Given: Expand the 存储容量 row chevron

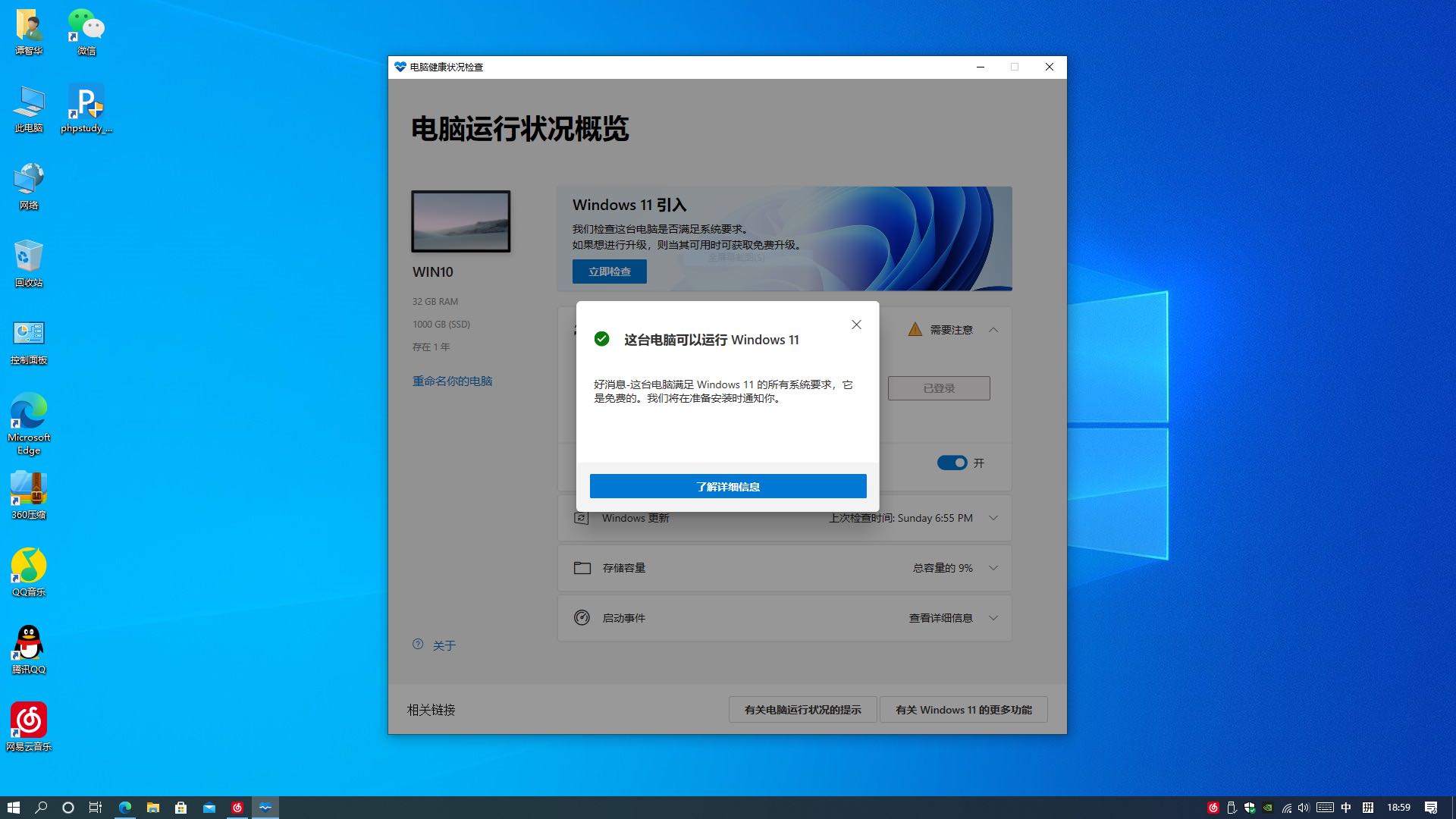Looking at the screenshot, I should pyautogui.click(x=993, y=568).
